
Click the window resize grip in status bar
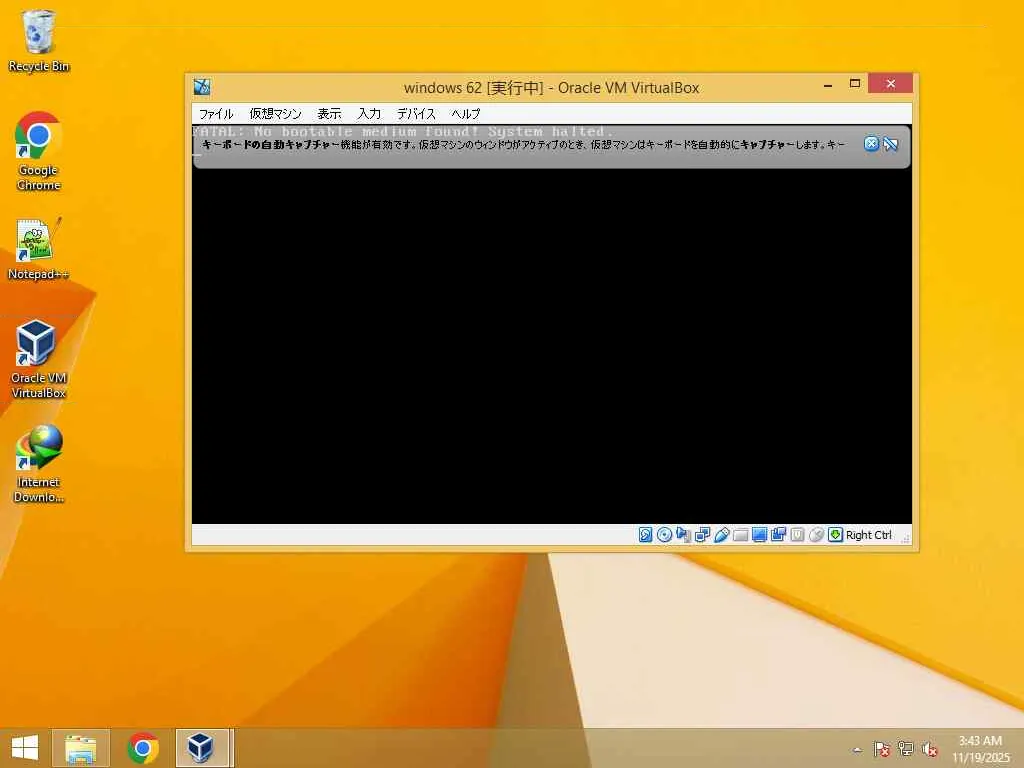(906, 539)
